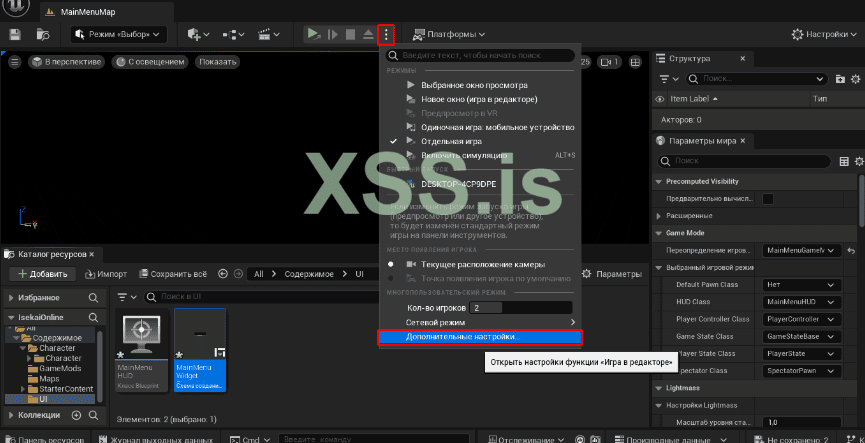Toggle the Precomputed Visibility checkbox
This screenshot has height=443, width=865.
(767, 199)
